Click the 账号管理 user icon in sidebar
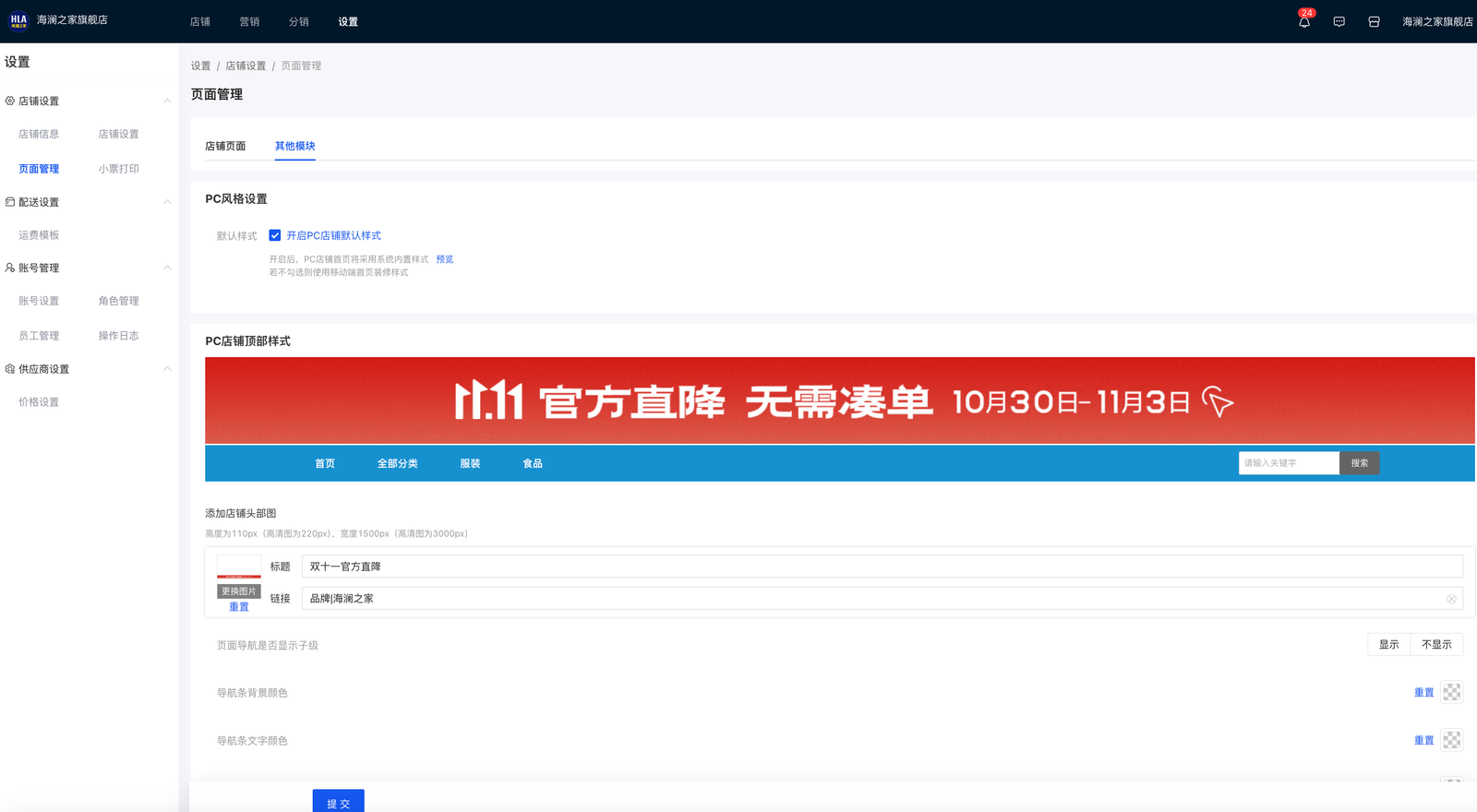Viewport: 1477px width, 812px height. click(10, 268)
